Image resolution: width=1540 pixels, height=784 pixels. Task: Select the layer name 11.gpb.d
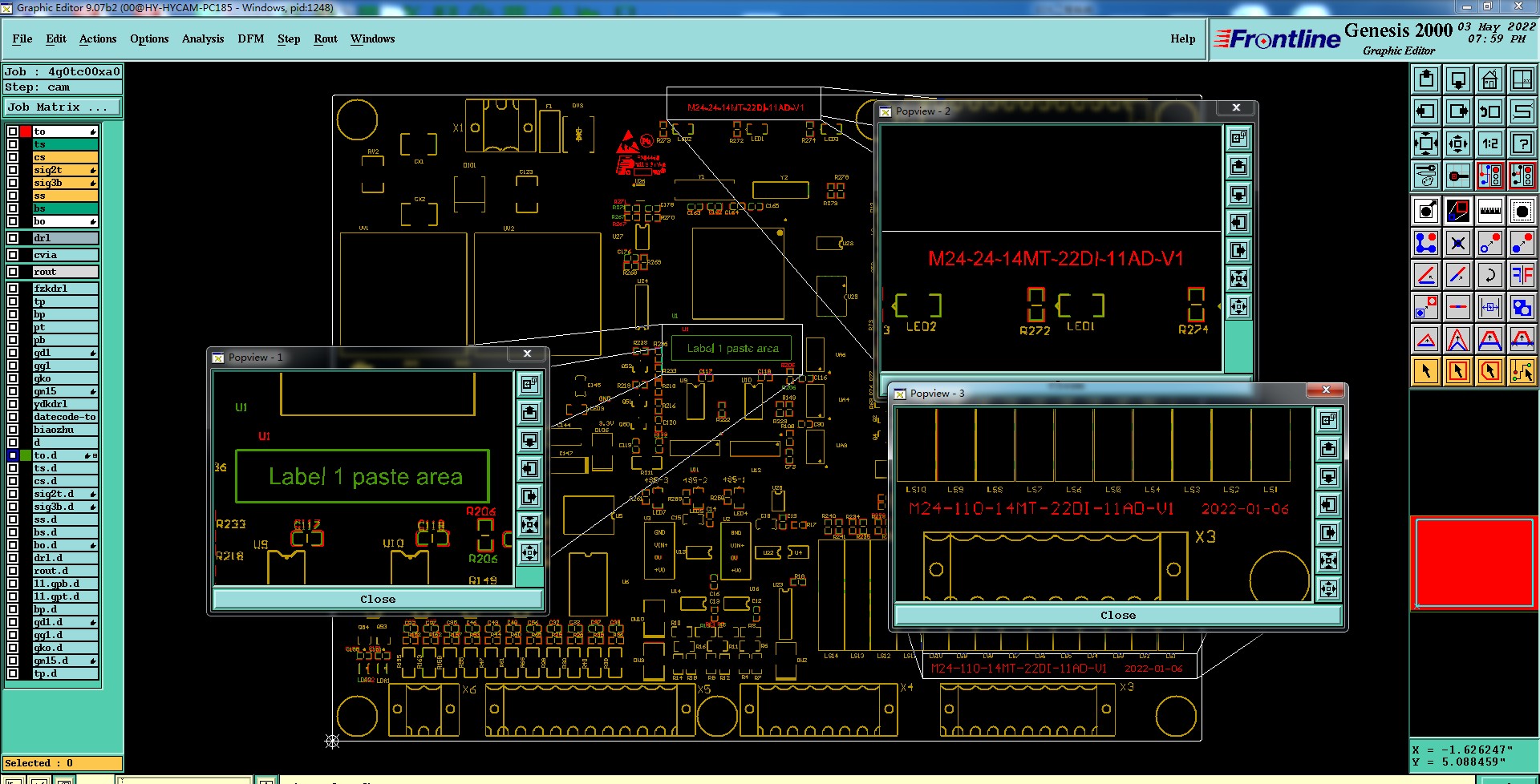click(65, 584)
